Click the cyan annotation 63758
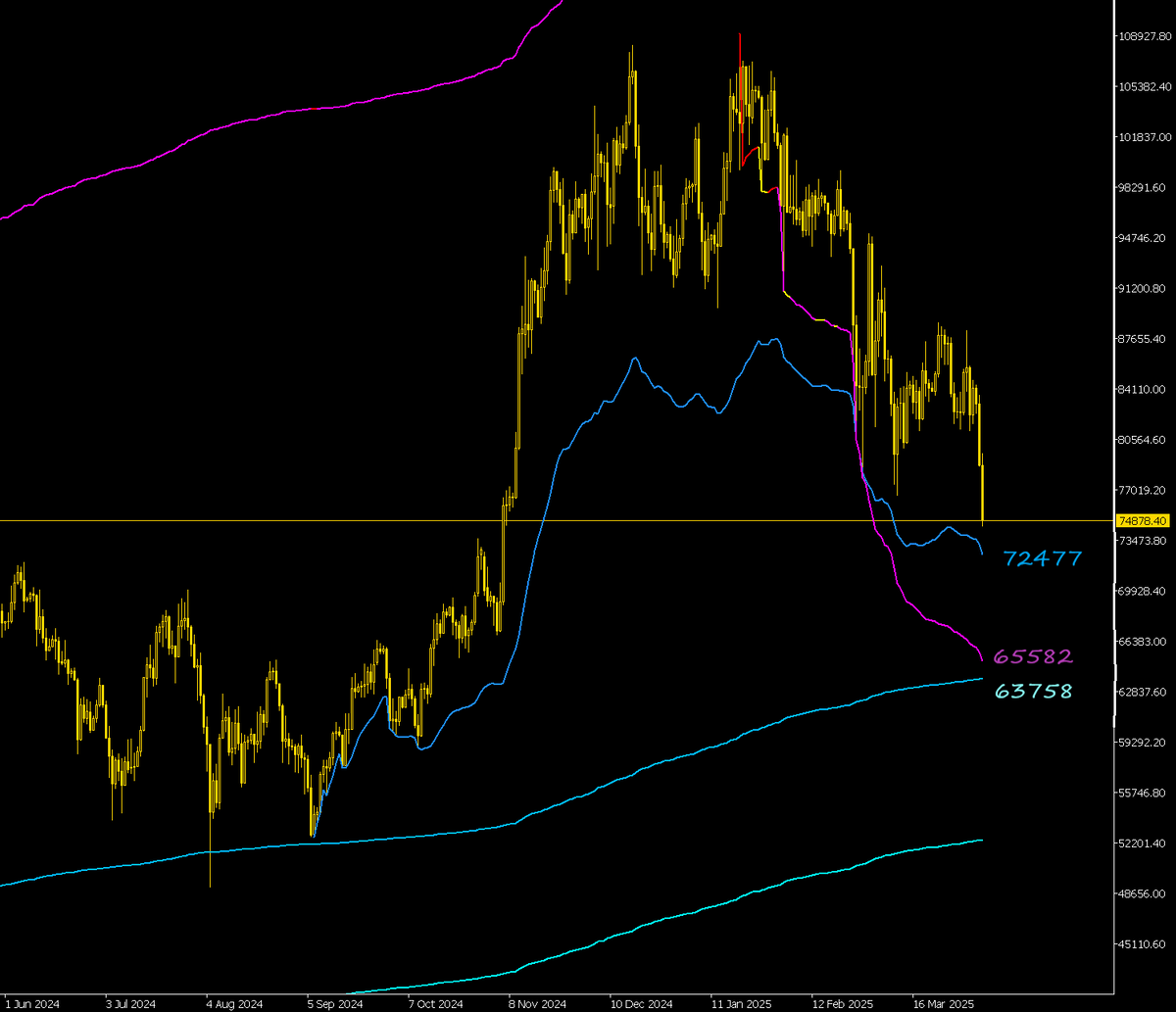The height and width of the screenshot is (1012, 1176). (1033, 692)
